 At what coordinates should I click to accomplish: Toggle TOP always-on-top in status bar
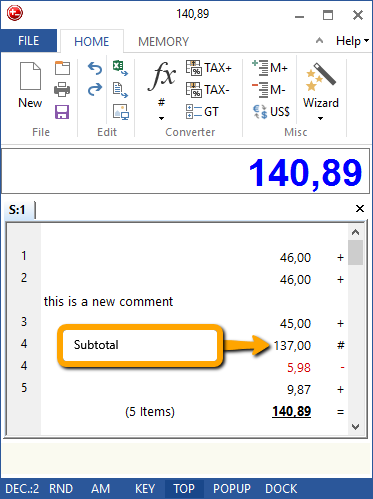pyautogui.click(x=184, y=489)
